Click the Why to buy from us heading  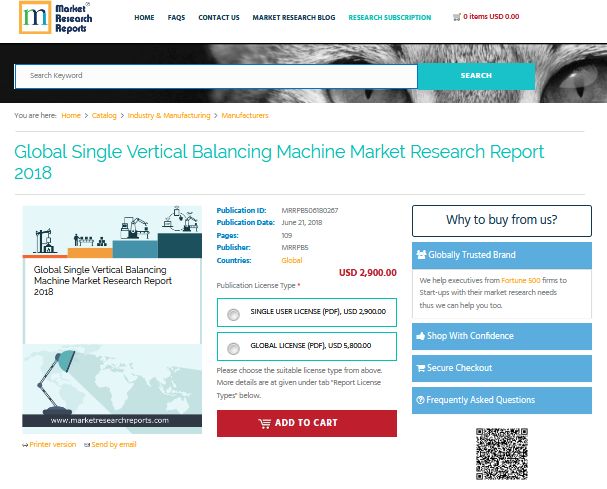pyautogui.click(x=502, y=220)
